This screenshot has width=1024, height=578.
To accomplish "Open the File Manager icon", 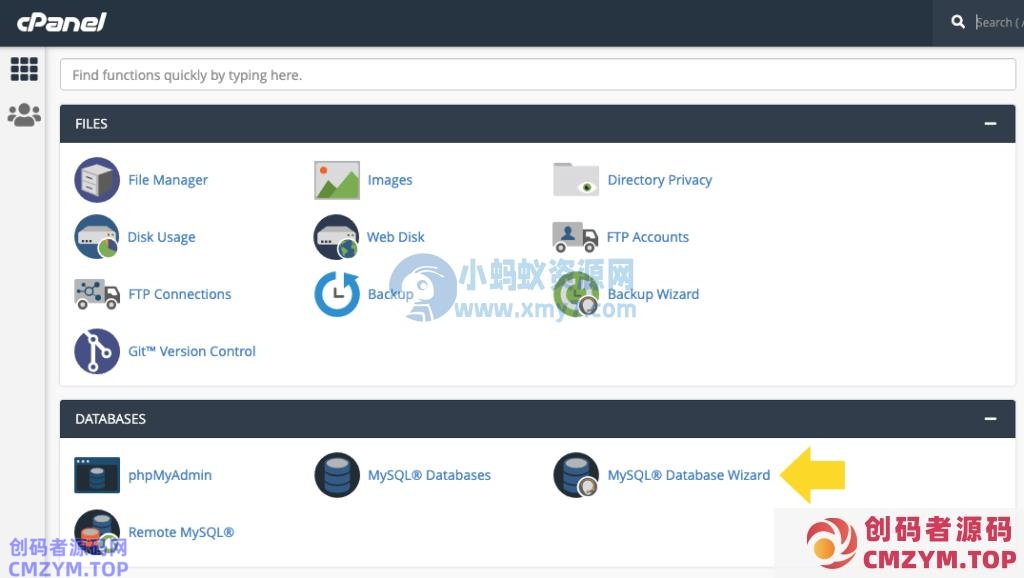I will [97, 180].
